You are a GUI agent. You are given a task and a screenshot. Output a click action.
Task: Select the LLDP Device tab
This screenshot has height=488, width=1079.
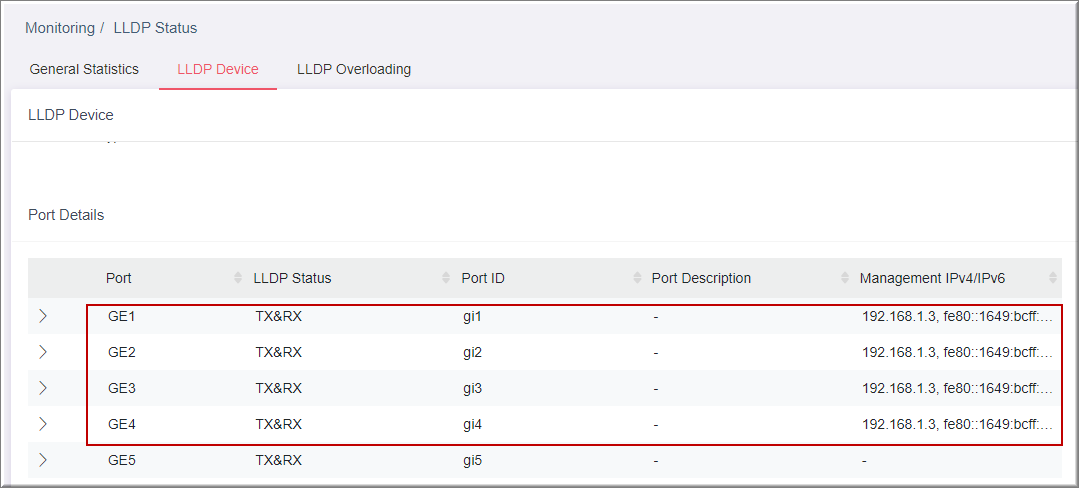coord(217,70)
